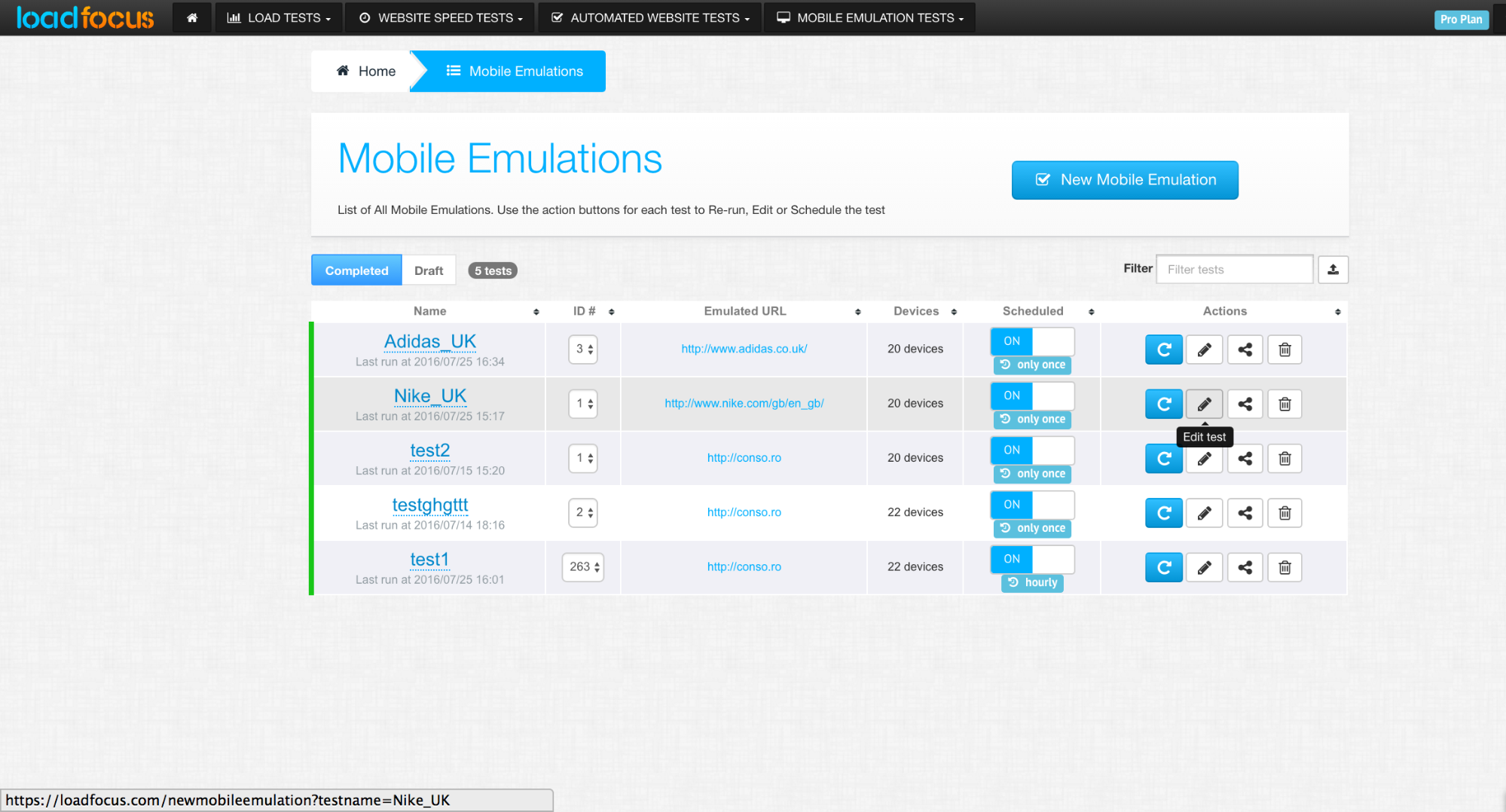The height and width of the screenshot is (812, 1506).
Task: Sort table by Devices column
Action: click(916, 311)
